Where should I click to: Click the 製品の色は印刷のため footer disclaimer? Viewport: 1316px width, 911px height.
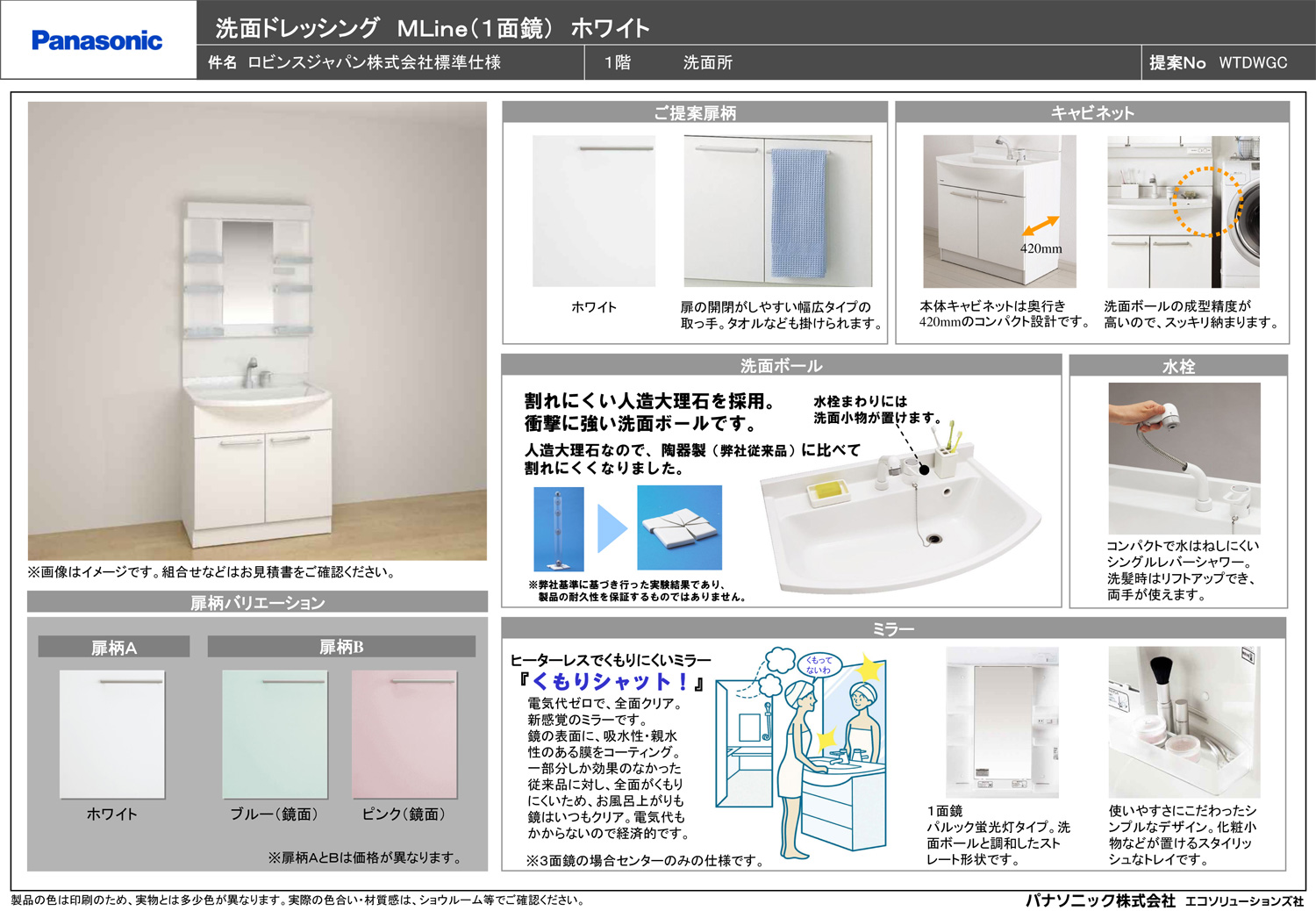point(297,900)
